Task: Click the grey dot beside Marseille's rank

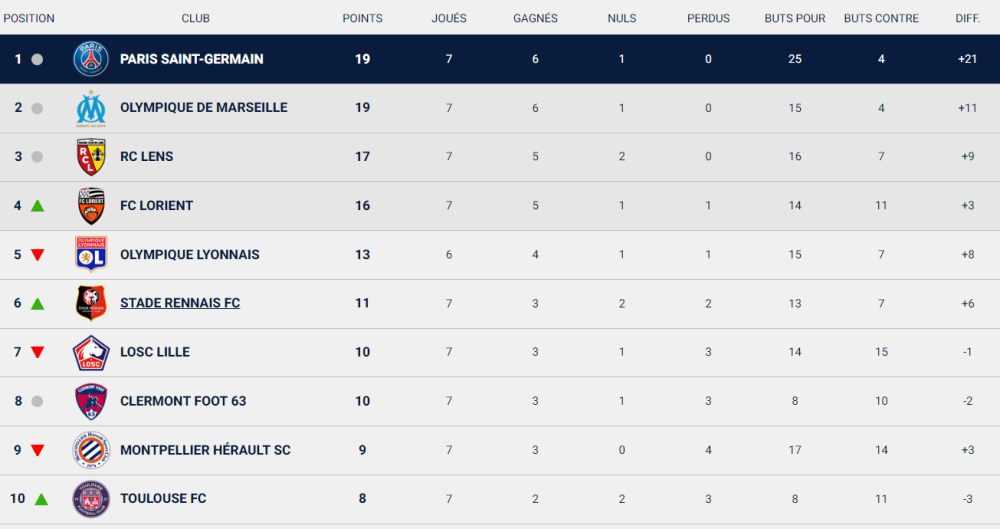Action: (37, 108)
